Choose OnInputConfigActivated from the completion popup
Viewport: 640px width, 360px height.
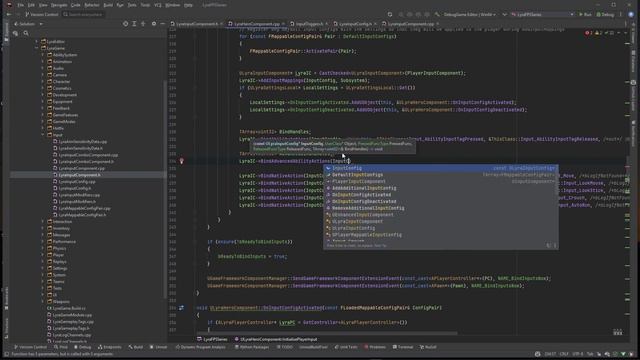(441, 195)
